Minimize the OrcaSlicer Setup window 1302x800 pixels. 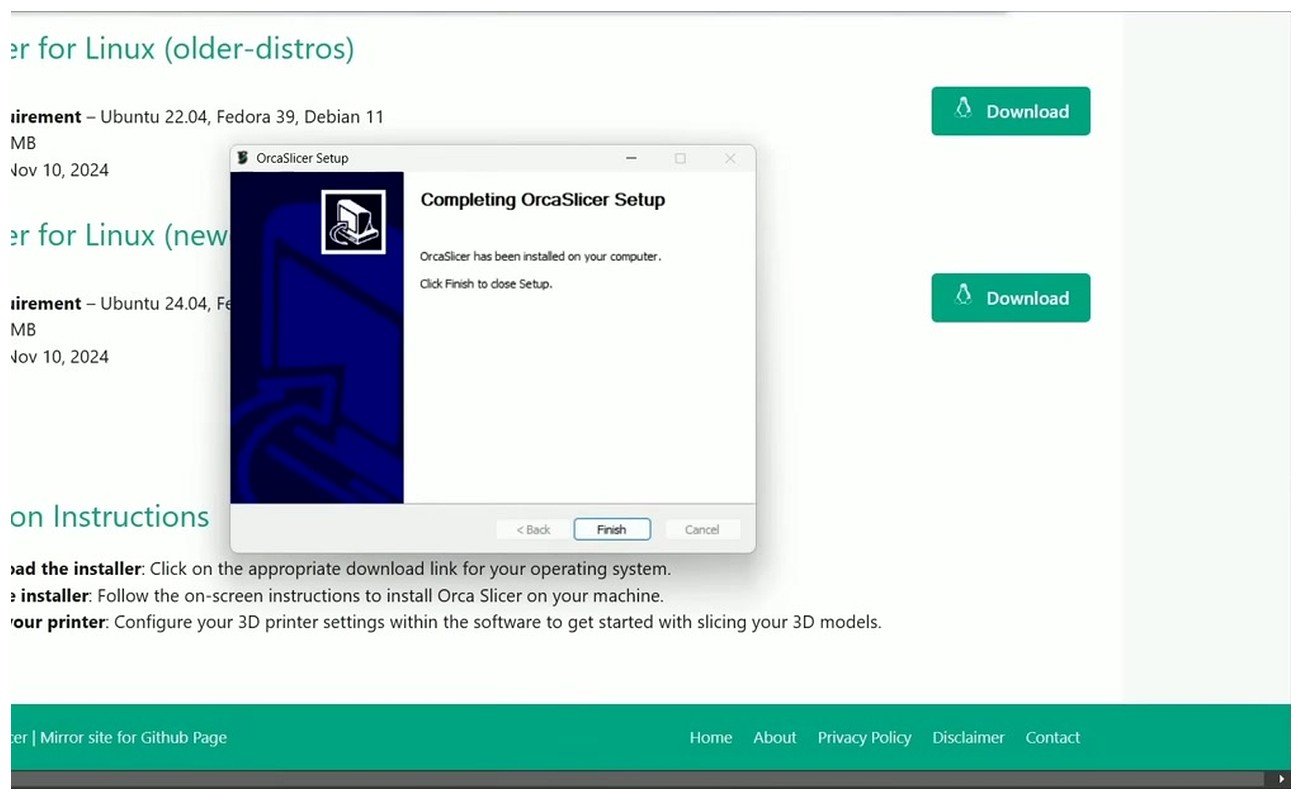[x=631, y=158]
